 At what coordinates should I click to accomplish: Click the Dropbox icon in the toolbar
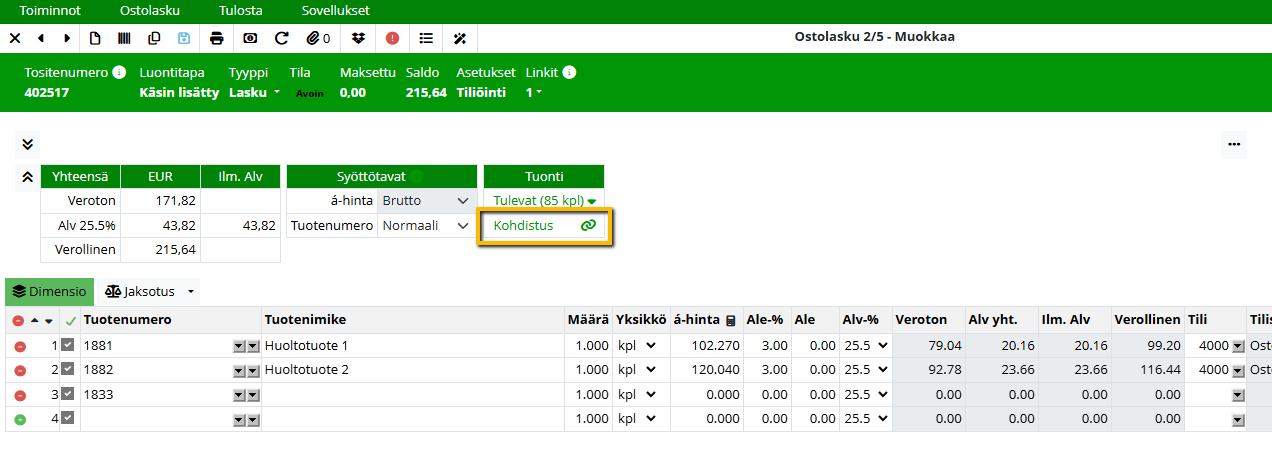358,38
